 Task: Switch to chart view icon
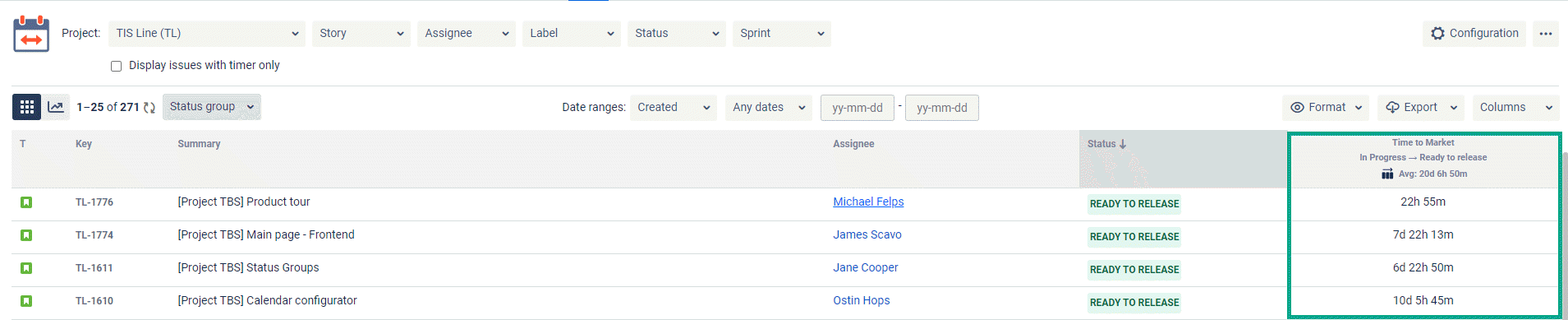(x=56, y=107)
